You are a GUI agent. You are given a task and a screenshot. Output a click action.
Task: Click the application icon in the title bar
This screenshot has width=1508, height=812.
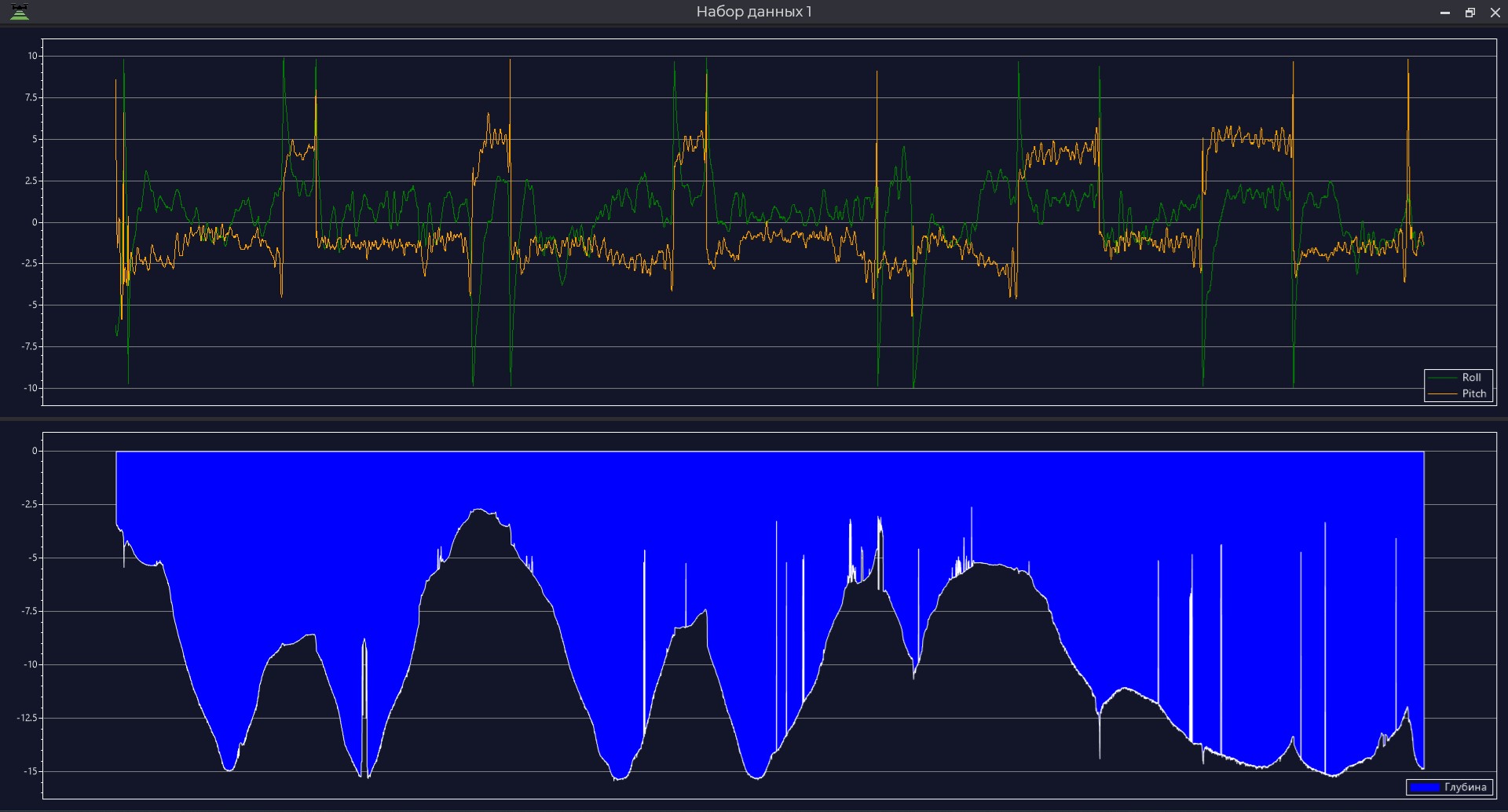(x=20, y=12)
